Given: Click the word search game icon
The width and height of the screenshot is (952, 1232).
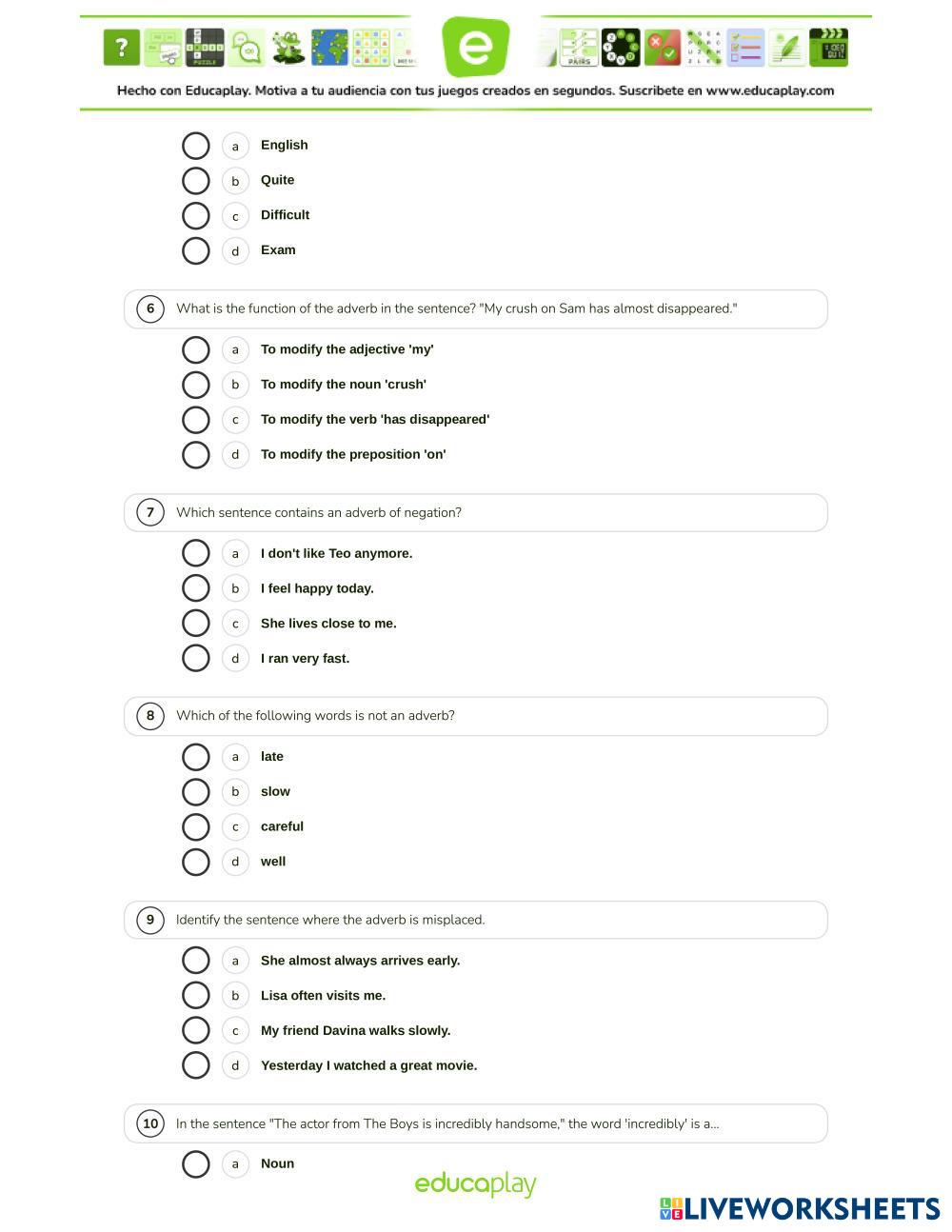Looking at the screenshot, I should click(704, 48).
